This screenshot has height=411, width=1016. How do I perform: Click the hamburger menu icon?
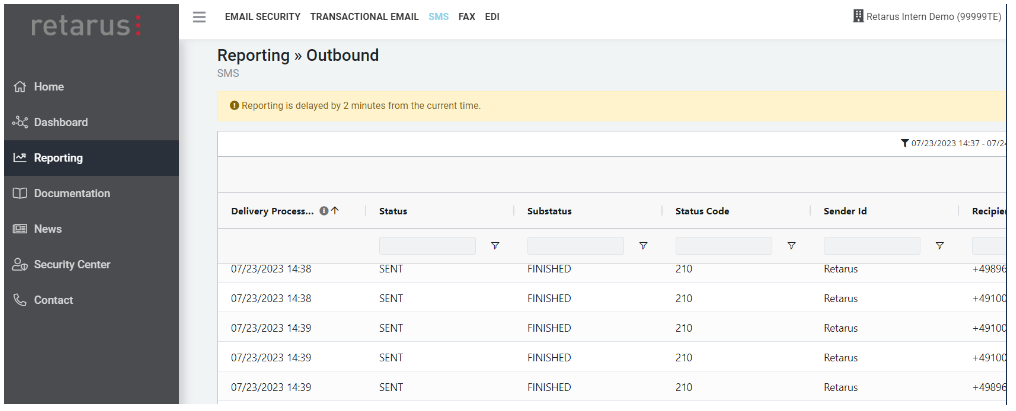(199, 17)
